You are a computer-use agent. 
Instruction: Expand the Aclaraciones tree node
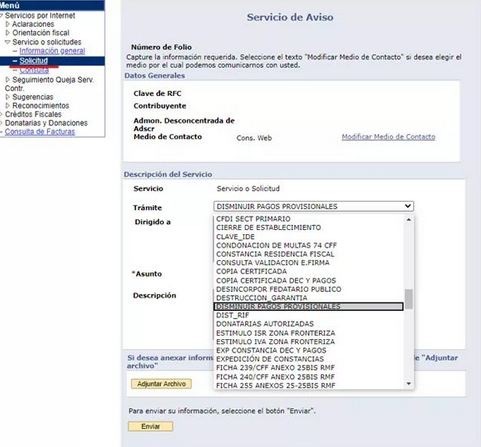click(8, 24)
